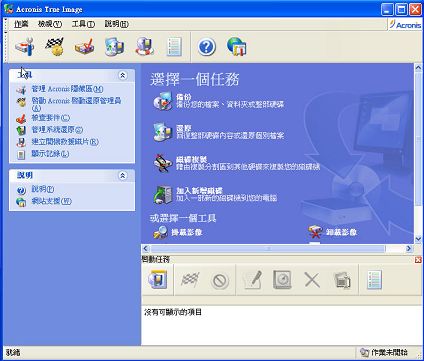
Task: Click the greyed delete task X icon
Action: point(312,280)
